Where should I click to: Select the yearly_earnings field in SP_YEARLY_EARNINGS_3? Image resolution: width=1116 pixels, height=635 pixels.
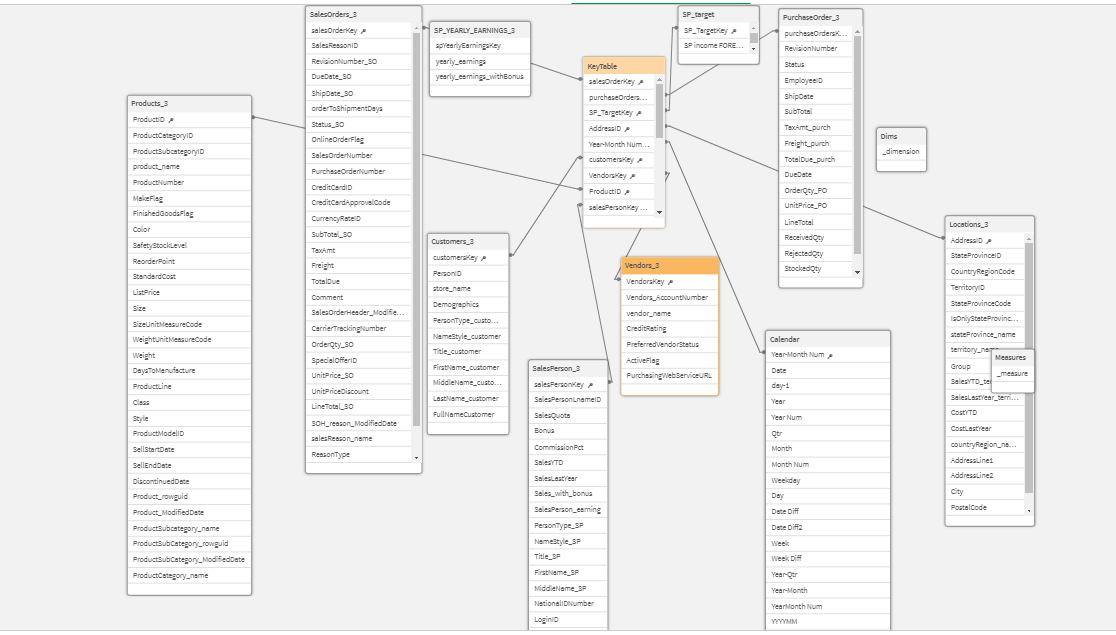460,61
